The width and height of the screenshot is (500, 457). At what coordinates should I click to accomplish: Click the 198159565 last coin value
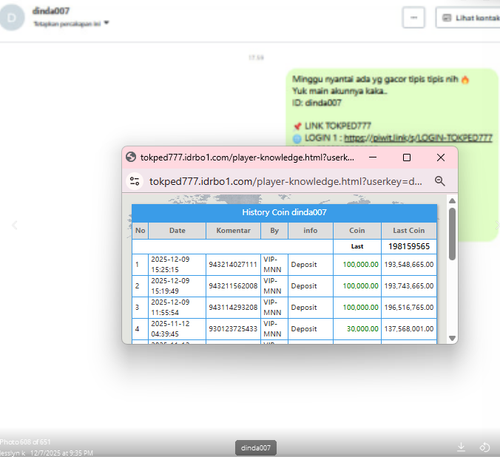click(409, 247)
